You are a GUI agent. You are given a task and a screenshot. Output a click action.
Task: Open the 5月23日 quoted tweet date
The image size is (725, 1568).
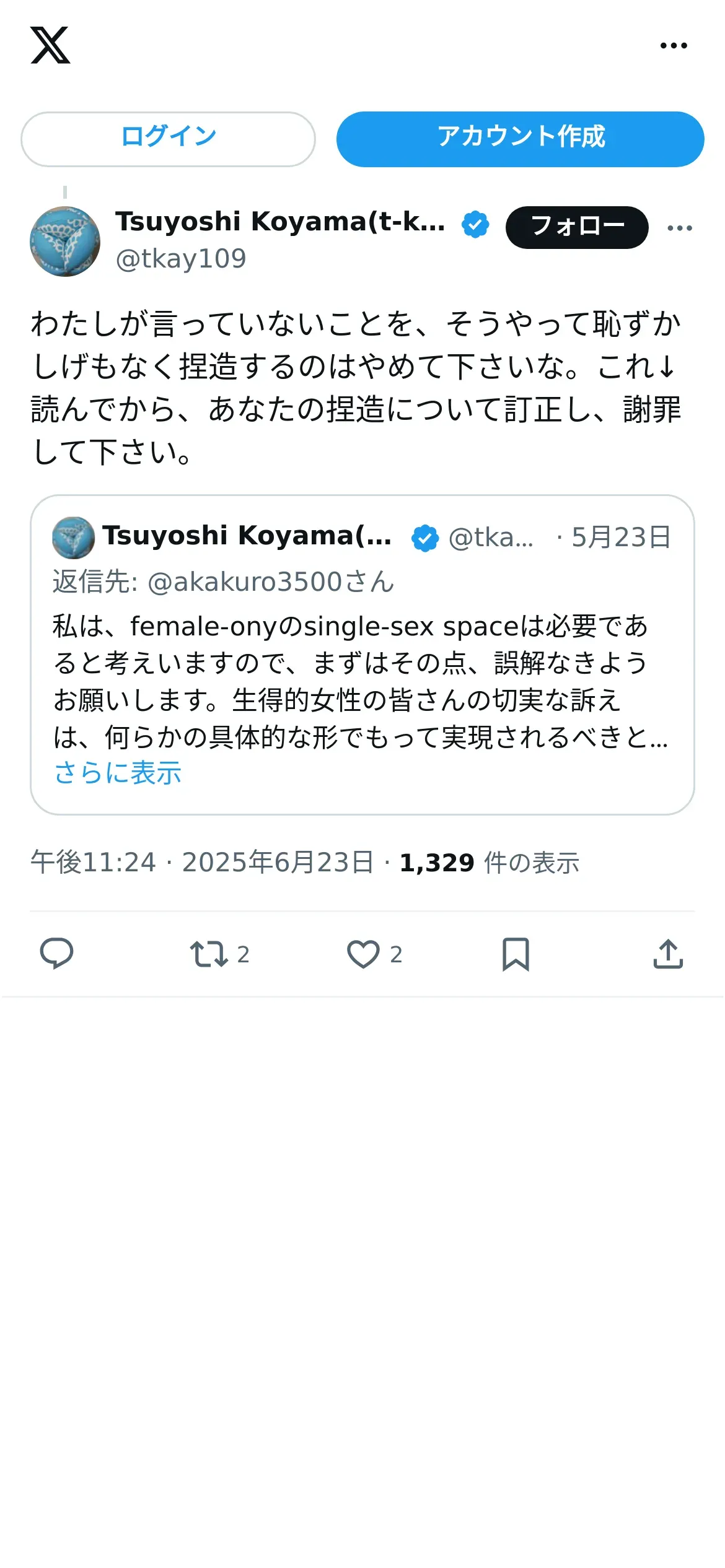click(621, 538)
